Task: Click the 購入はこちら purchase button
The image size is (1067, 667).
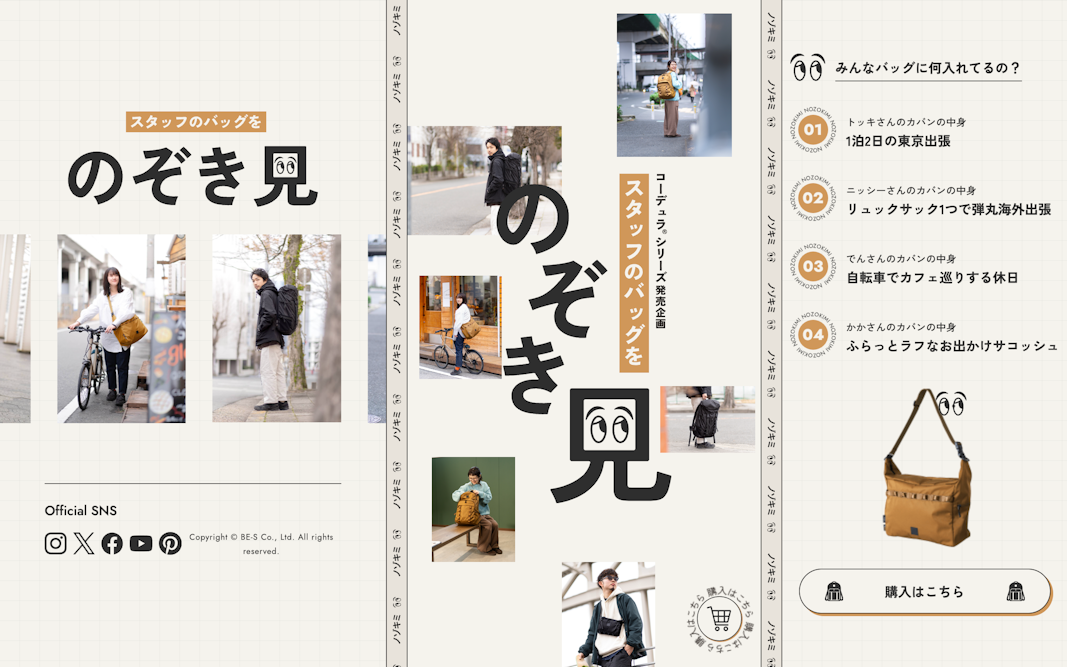Action: pyautogui.click(x=925, y=592)
